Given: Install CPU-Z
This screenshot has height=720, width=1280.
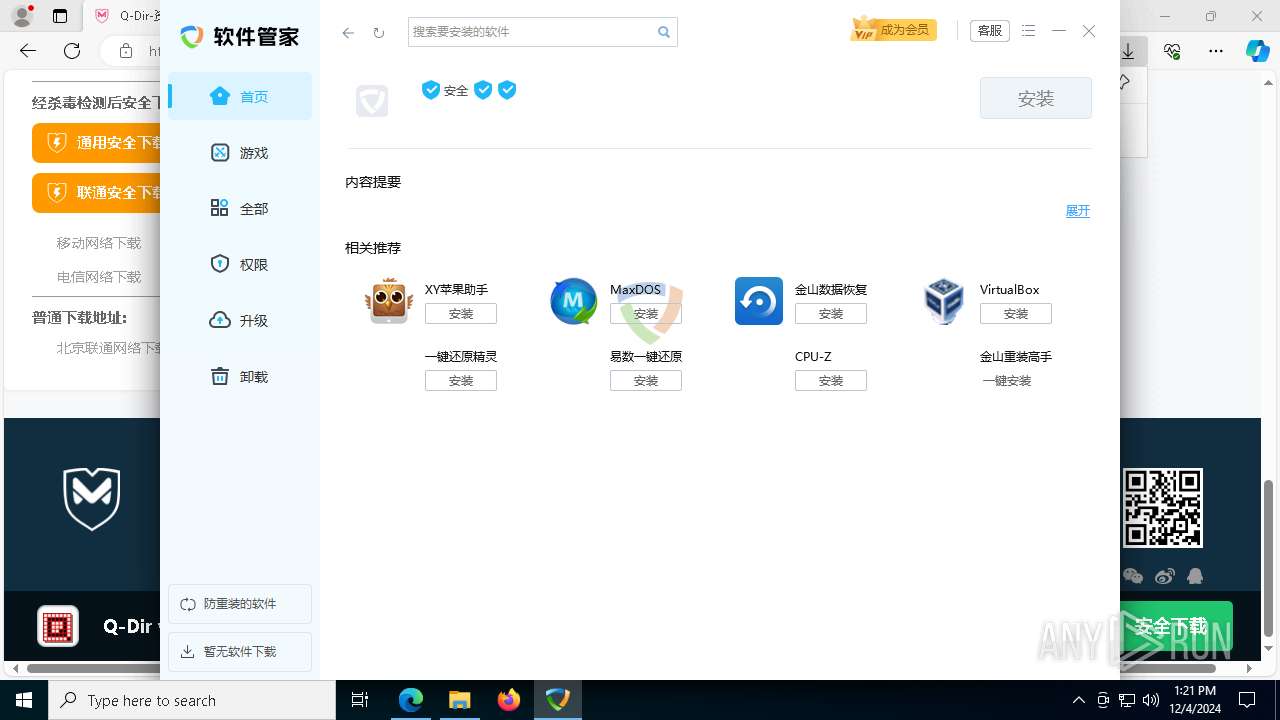Looking at the screenshot, I should pos(831,381).
